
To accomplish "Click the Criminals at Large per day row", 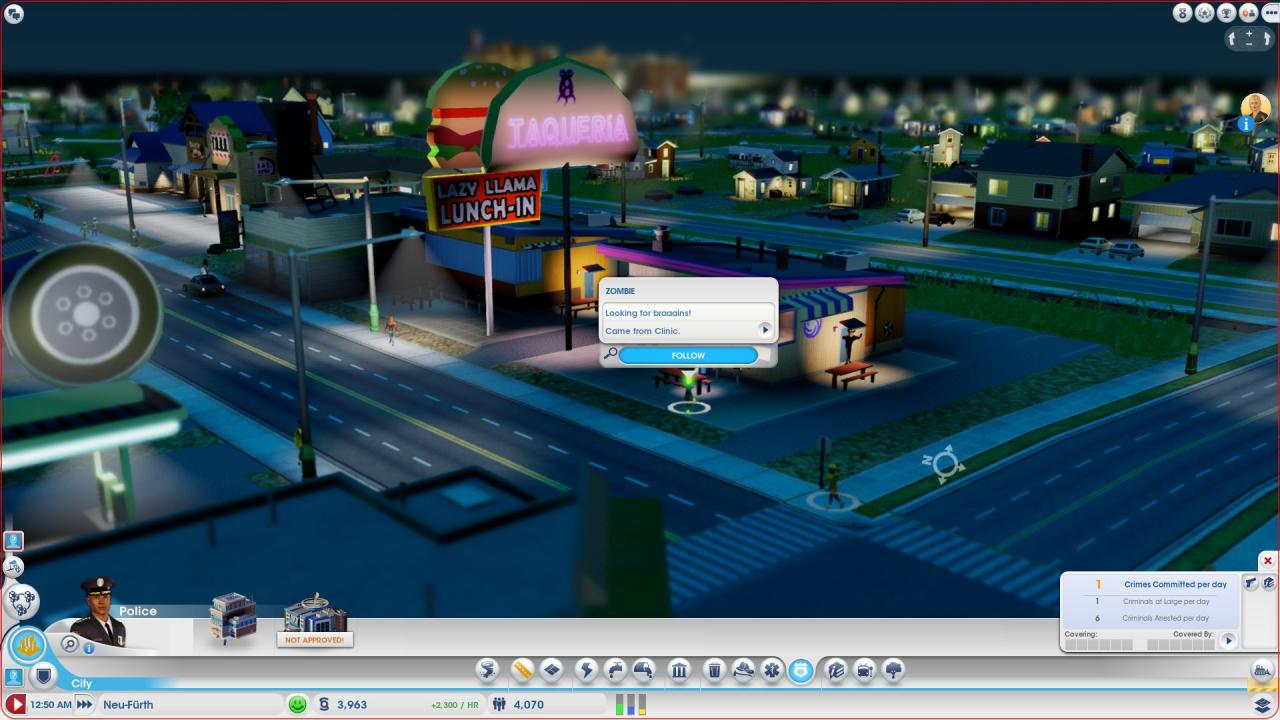I will (x=1151, y=601).
